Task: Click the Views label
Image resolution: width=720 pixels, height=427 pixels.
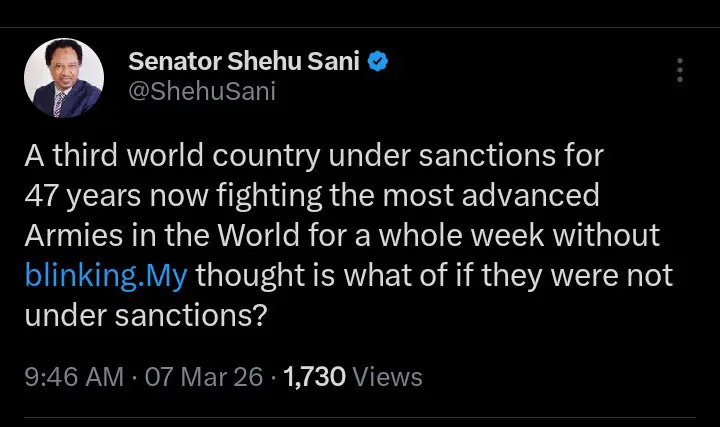Action: [x=387, y=377]
